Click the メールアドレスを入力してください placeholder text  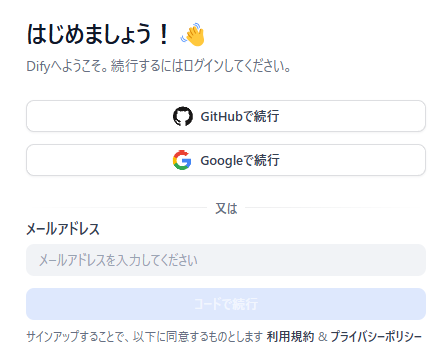click(118, 260)
